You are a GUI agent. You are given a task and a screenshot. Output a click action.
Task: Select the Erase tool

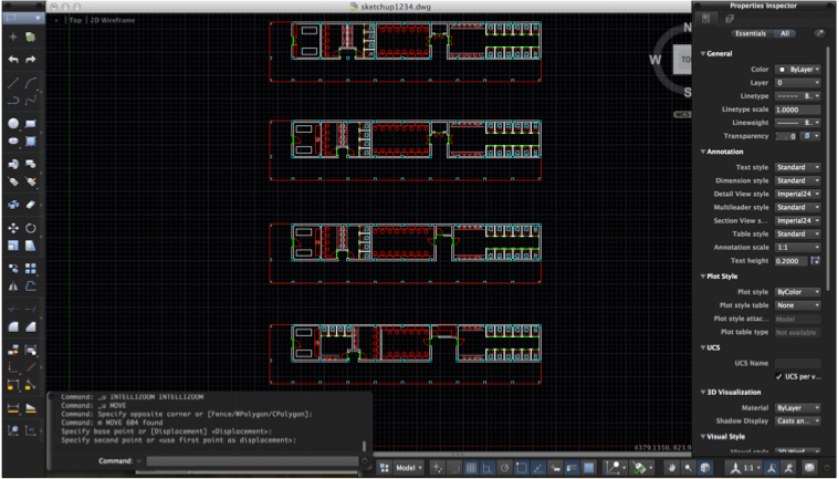pyautogui.click(x=30, y=204)
